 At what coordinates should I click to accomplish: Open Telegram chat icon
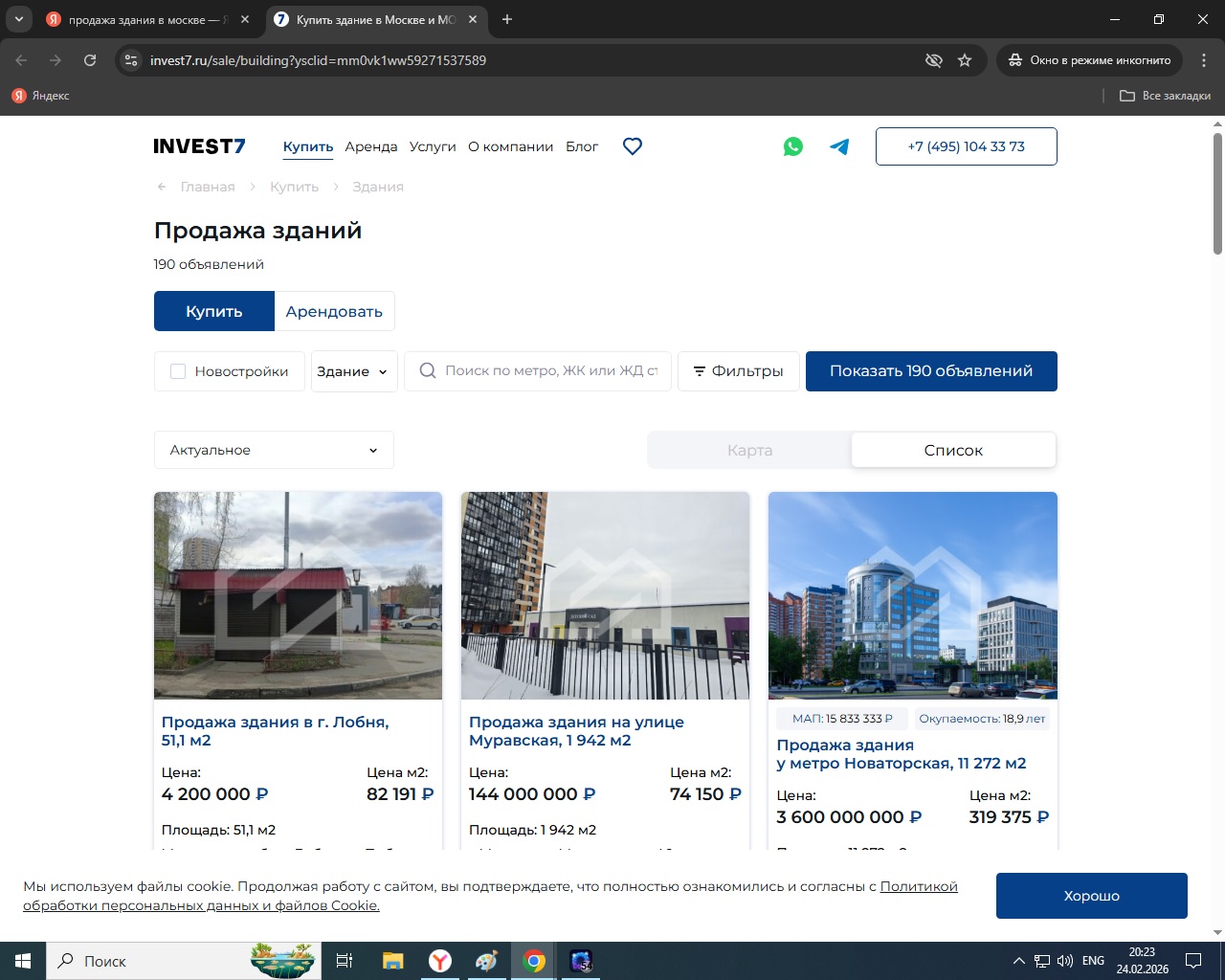839,146
